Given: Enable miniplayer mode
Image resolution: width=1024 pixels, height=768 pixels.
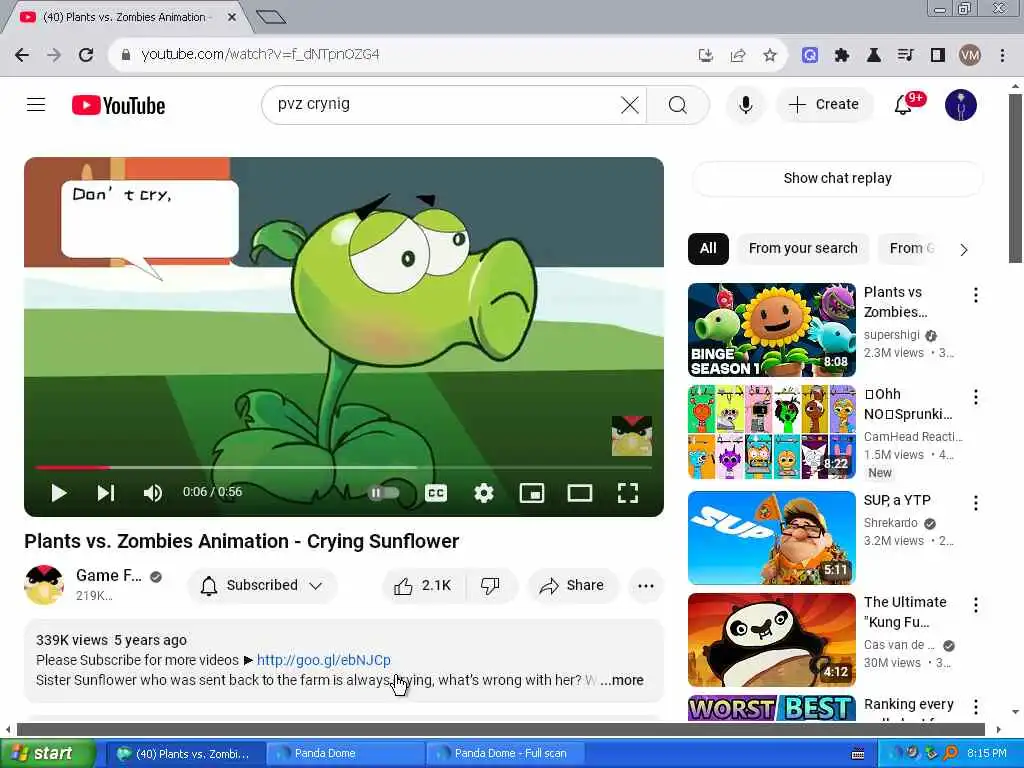Looking at the screenshot, I should 532,493.
